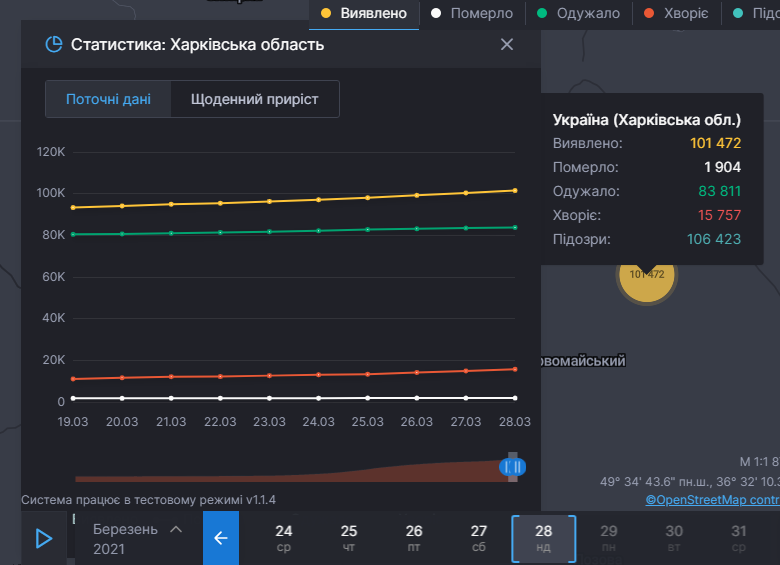Click the 28.03 date axis label
This screenshot has height=565, width=780.
pos(515,422)
